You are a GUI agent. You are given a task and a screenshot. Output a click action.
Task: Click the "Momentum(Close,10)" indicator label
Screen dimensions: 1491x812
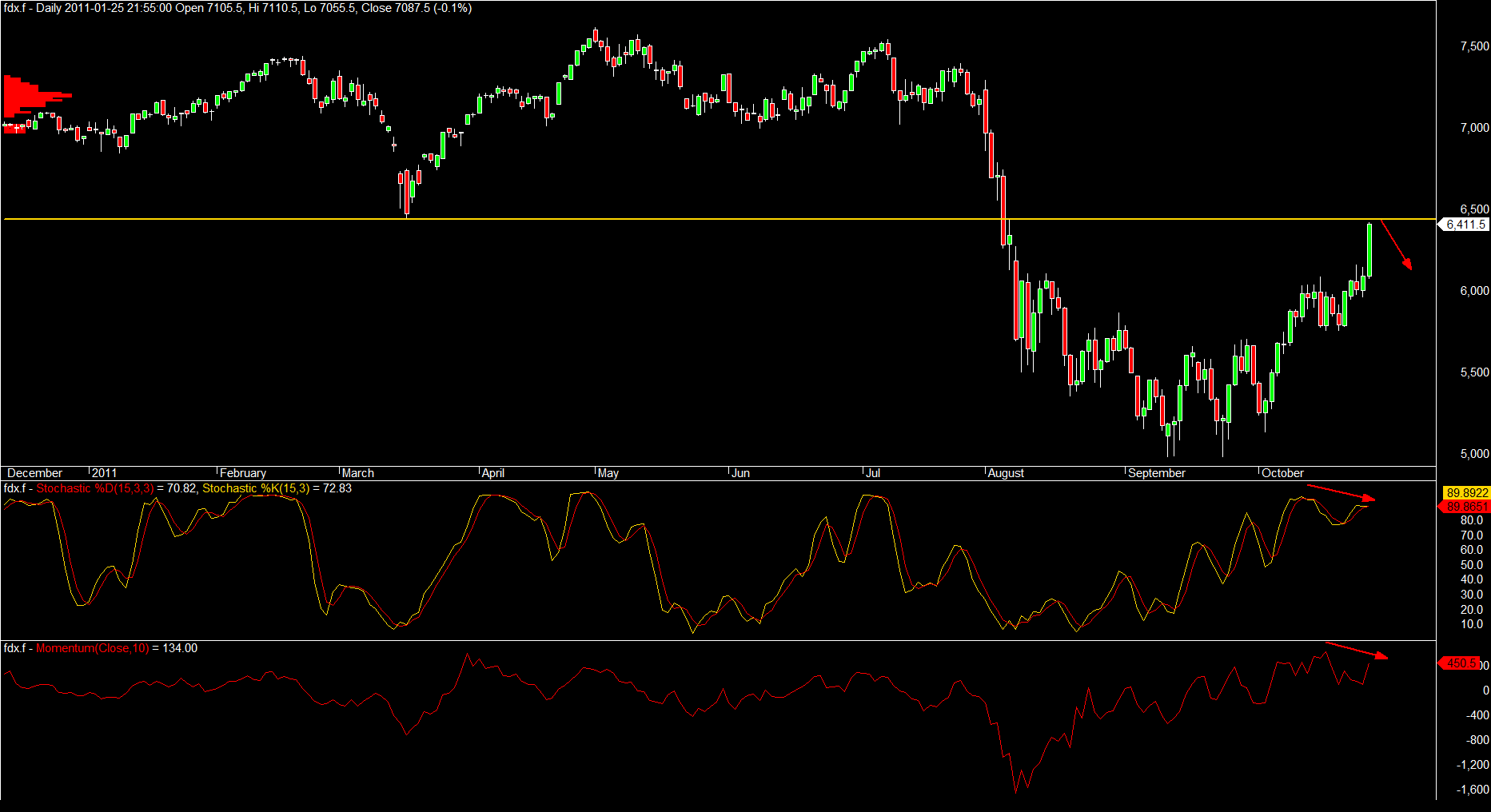click(x=93, y=648)
